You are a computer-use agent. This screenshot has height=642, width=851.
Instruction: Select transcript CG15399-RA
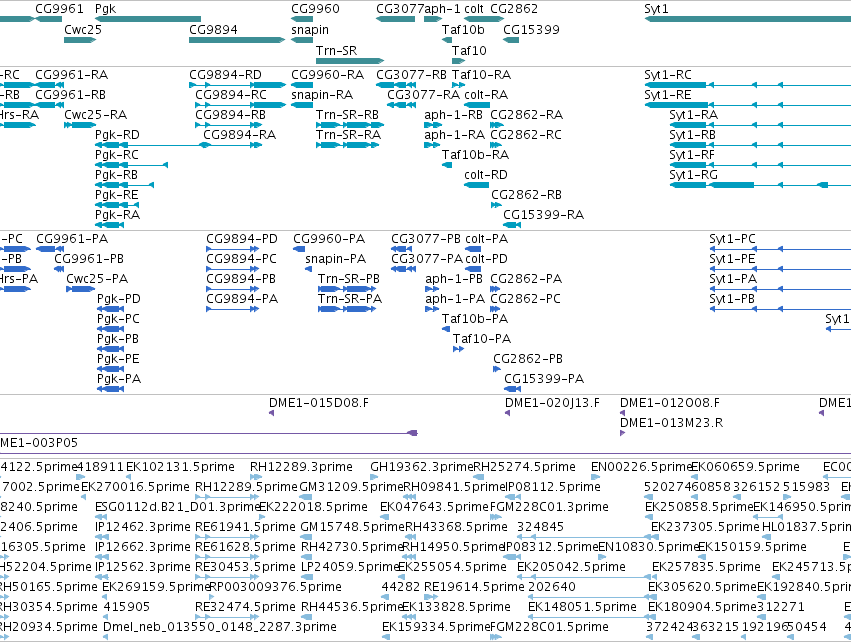[543, 215]
